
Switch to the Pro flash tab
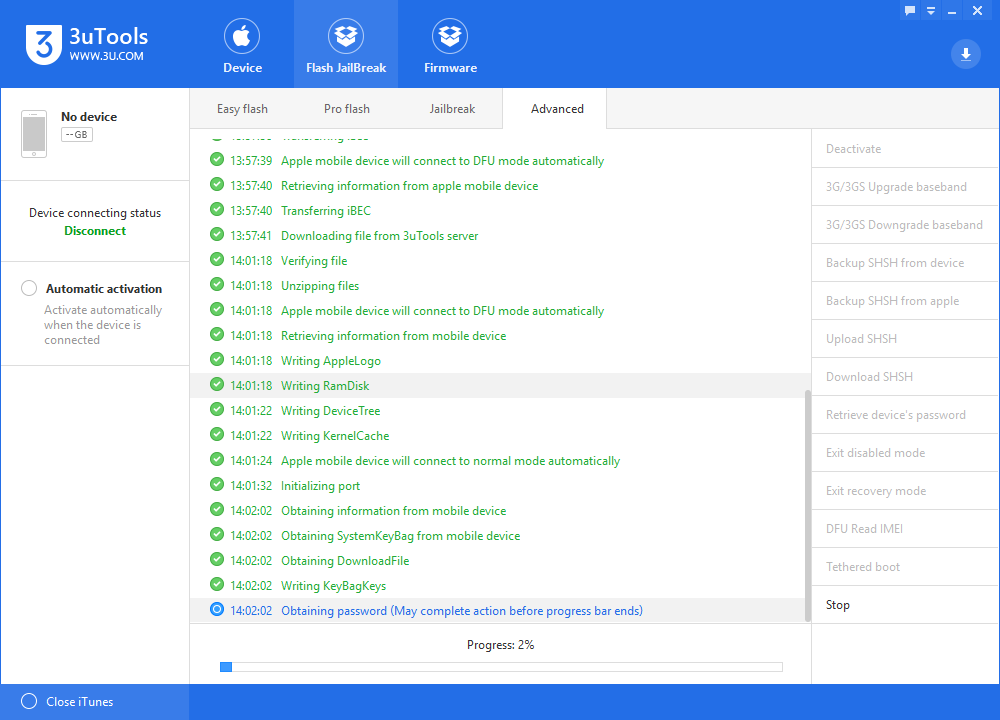coord(347,109)
